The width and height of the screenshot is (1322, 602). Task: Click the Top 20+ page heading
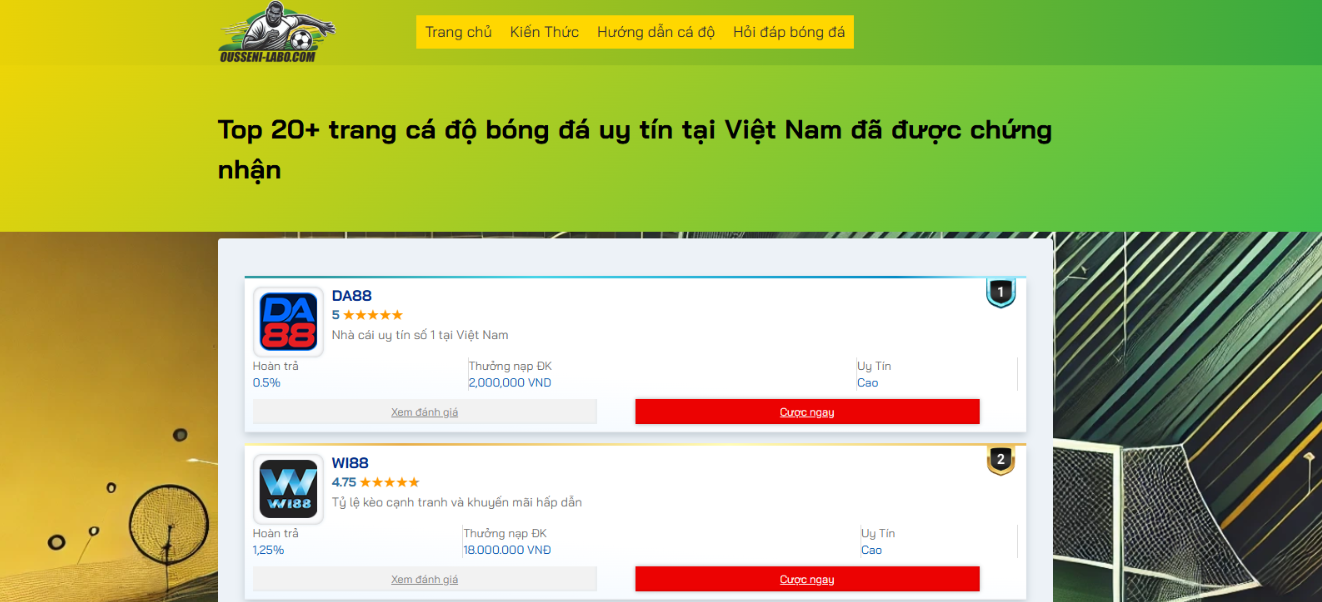(635, 149)
